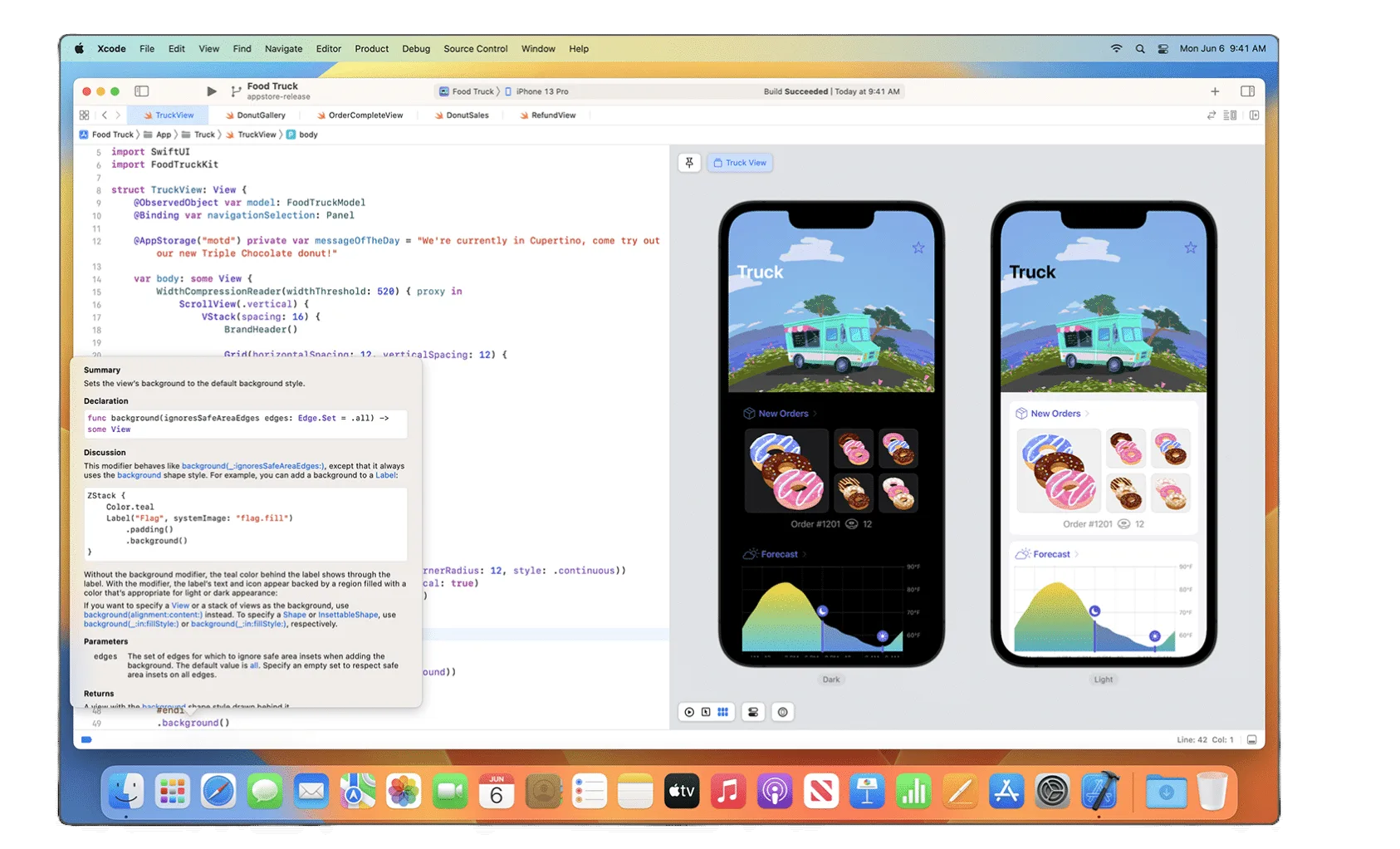Open New Orders in dark preview
This screenshot has height=849, width=1400.
[x=780, y=414]
